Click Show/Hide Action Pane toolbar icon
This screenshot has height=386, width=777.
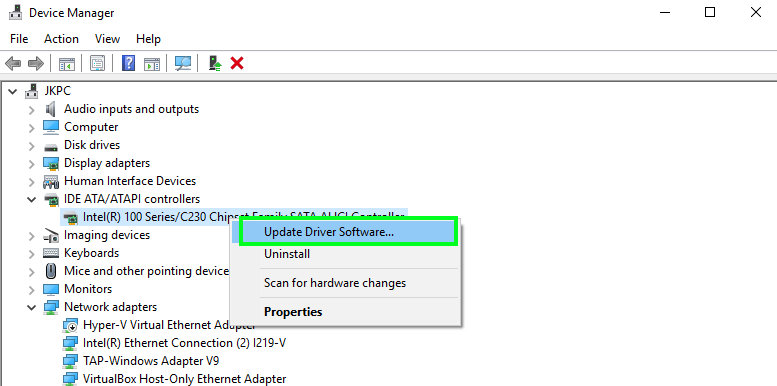152,63
